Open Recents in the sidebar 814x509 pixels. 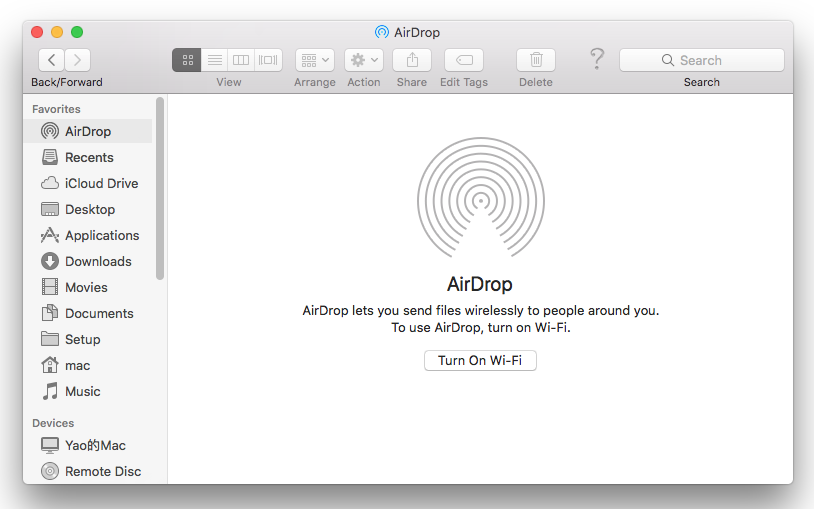coord(88,157)
